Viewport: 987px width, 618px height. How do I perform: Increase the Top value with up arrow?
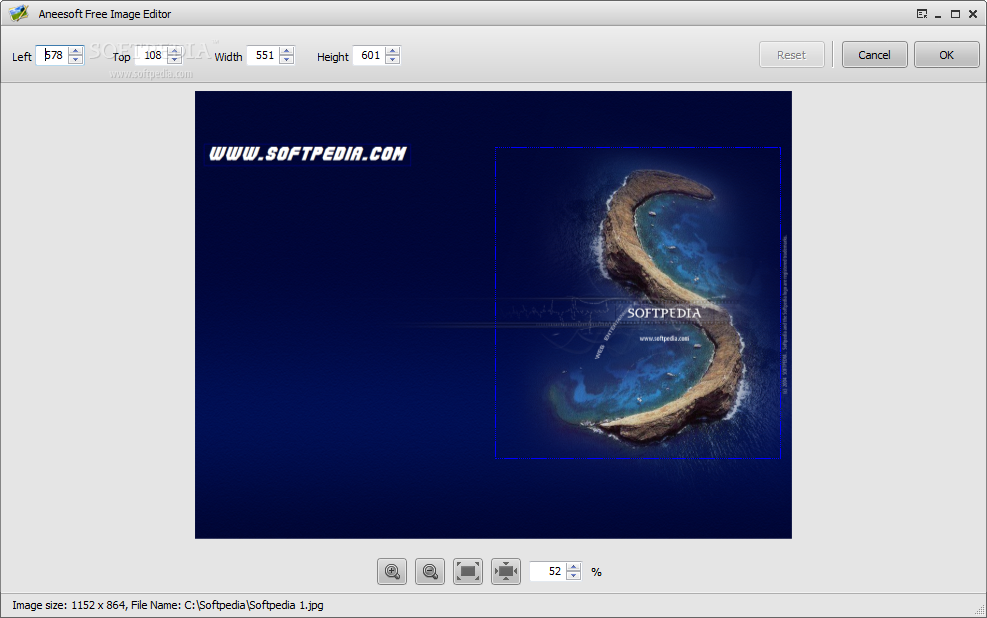click(174, 51)
